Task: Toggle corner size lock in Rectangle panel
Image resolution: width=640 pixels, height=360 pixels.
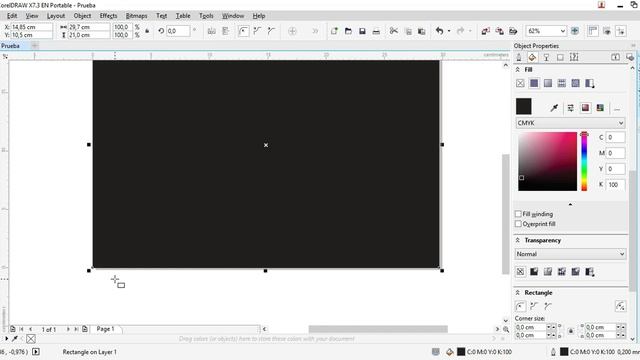Action: pyautogui.click(x=571, y=331)
